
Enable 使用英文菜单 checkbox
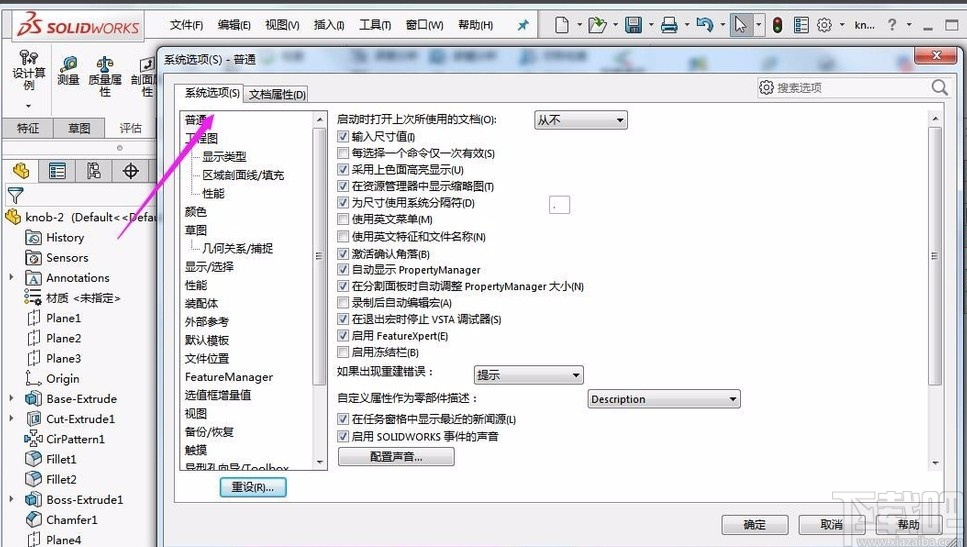pyautogui.click(x=344, y=220)
